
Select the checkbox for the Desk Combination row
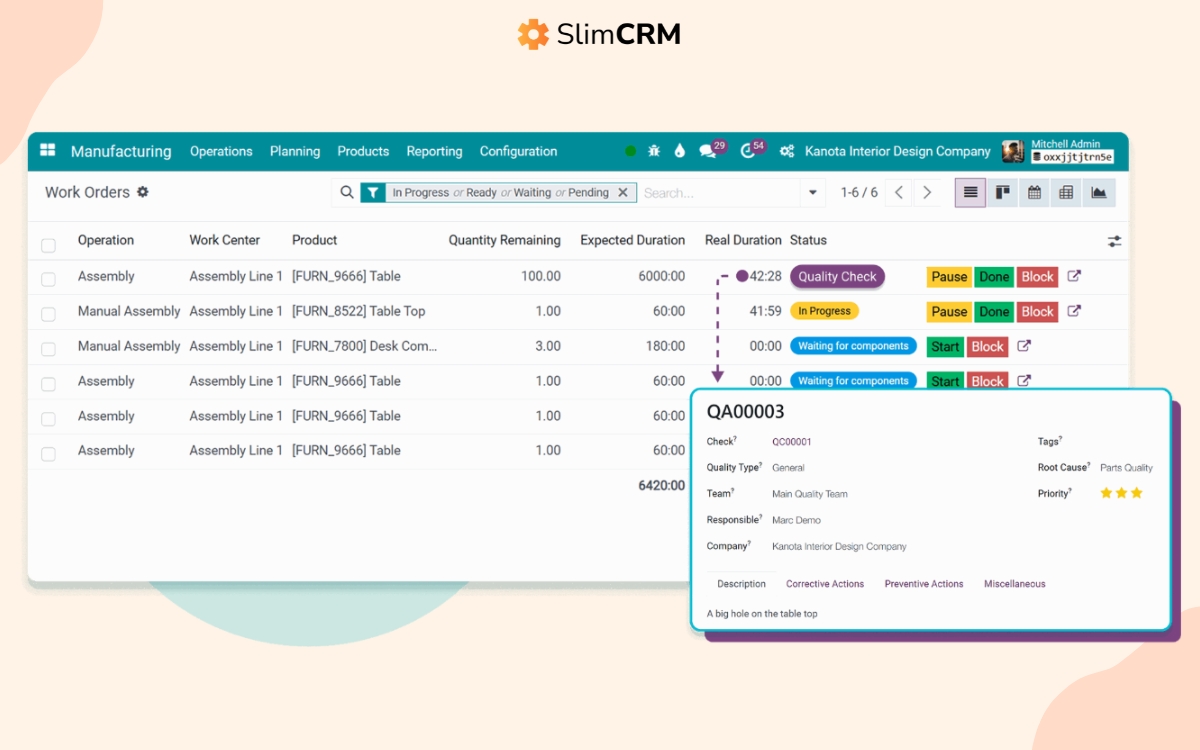(x=48, y=349)
